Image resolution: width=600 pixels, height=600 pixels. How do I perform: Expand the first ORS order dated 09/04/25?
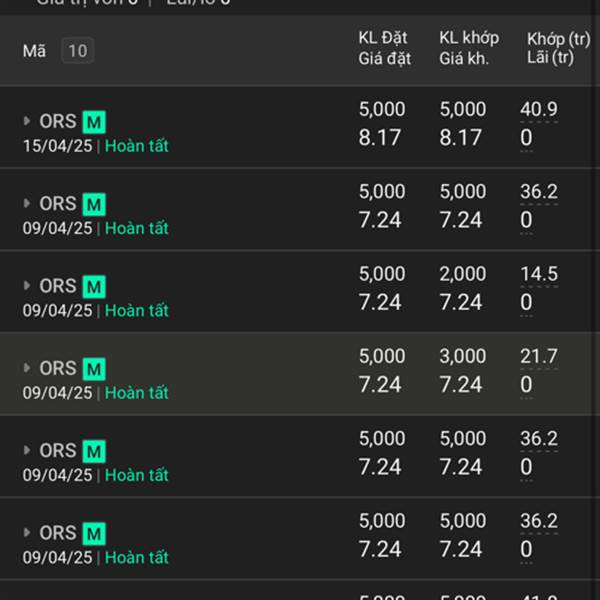point(27,203)
